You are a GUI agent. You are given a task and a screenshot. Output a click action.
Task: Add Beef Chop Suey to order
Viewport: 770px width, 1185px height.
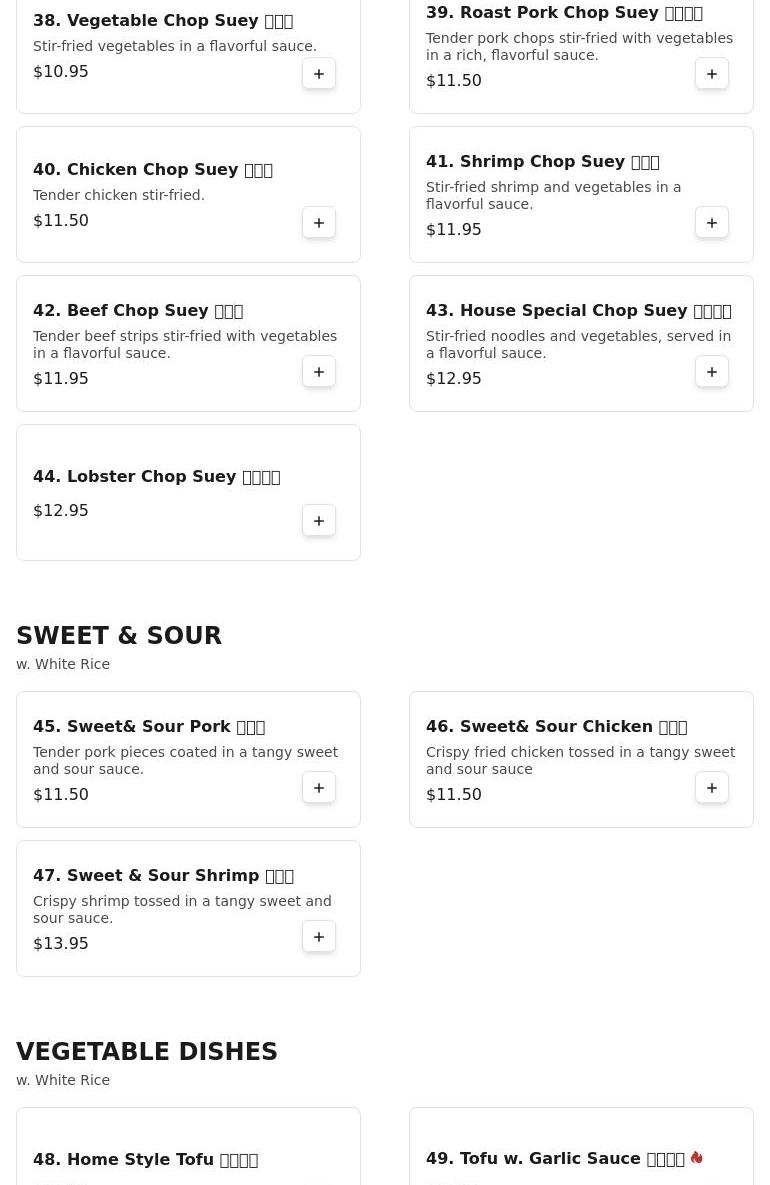coord(319,372)
